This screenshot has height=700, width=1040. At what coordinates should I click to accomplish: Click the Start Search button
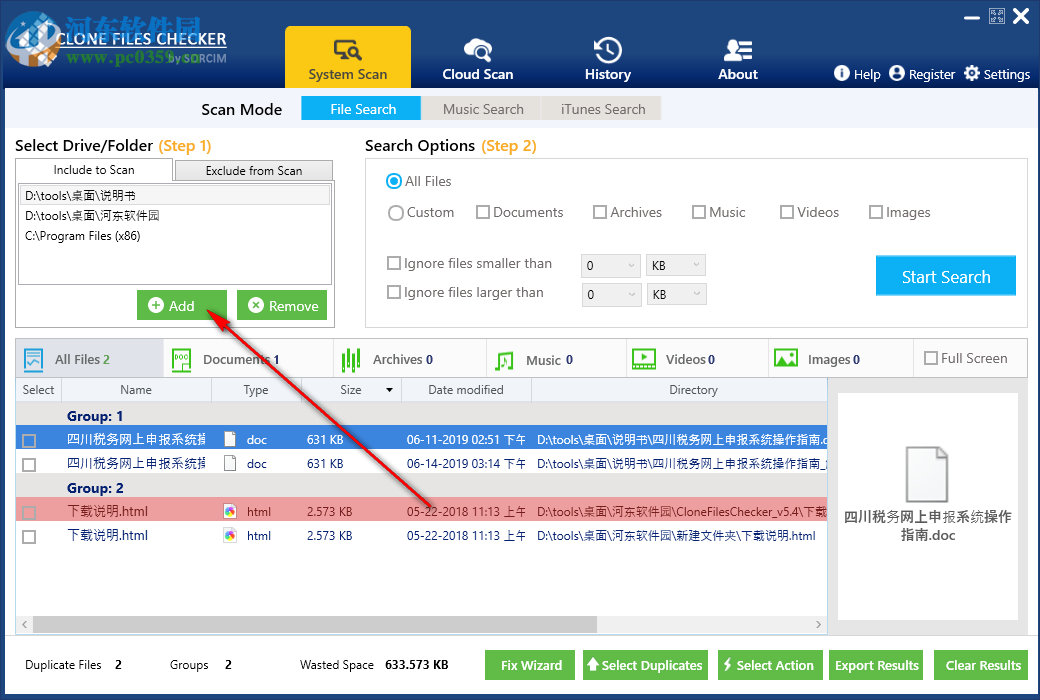[x=945, y=275]
